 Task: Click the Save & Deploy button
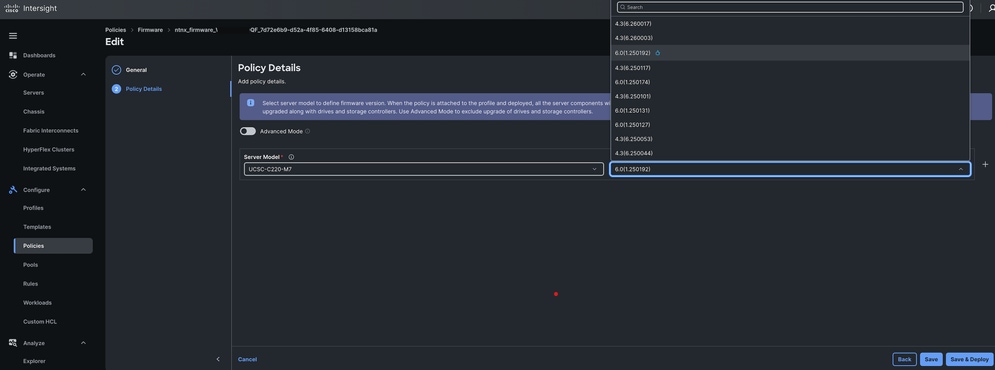(x=969, y=359)
